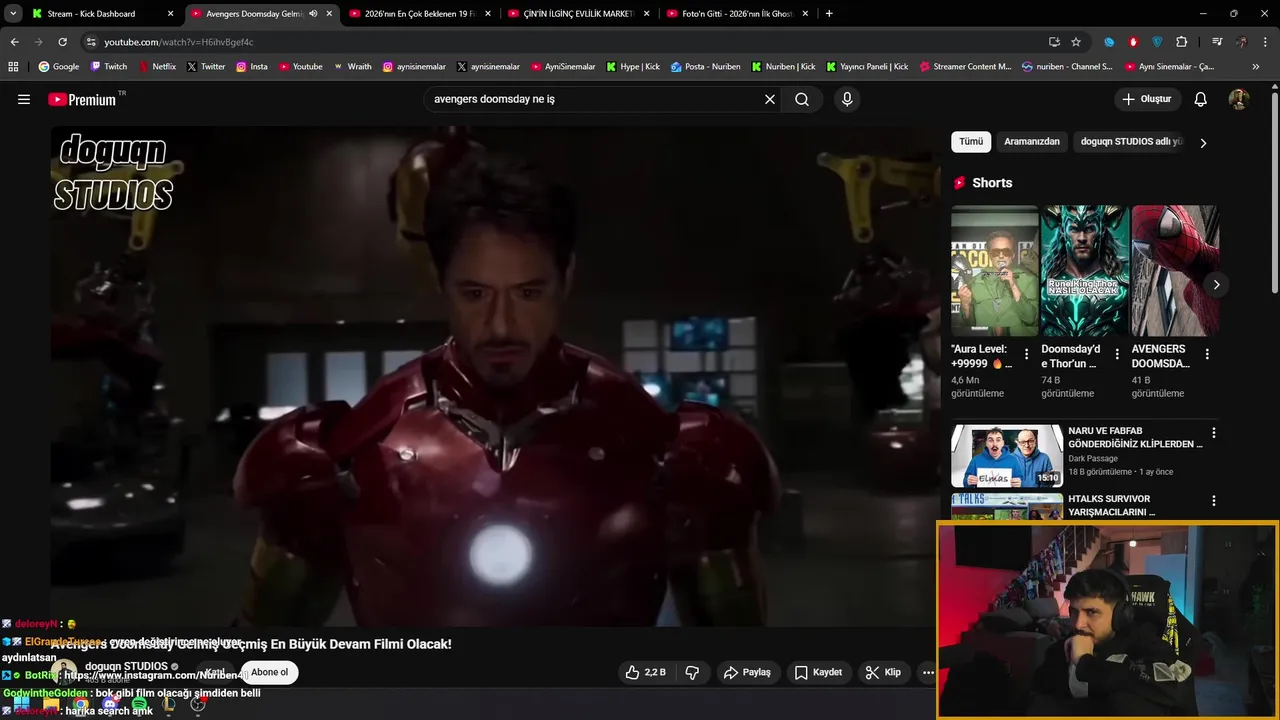
Task: Open Chrome main menu three dots
Action: coord(1267,42)
